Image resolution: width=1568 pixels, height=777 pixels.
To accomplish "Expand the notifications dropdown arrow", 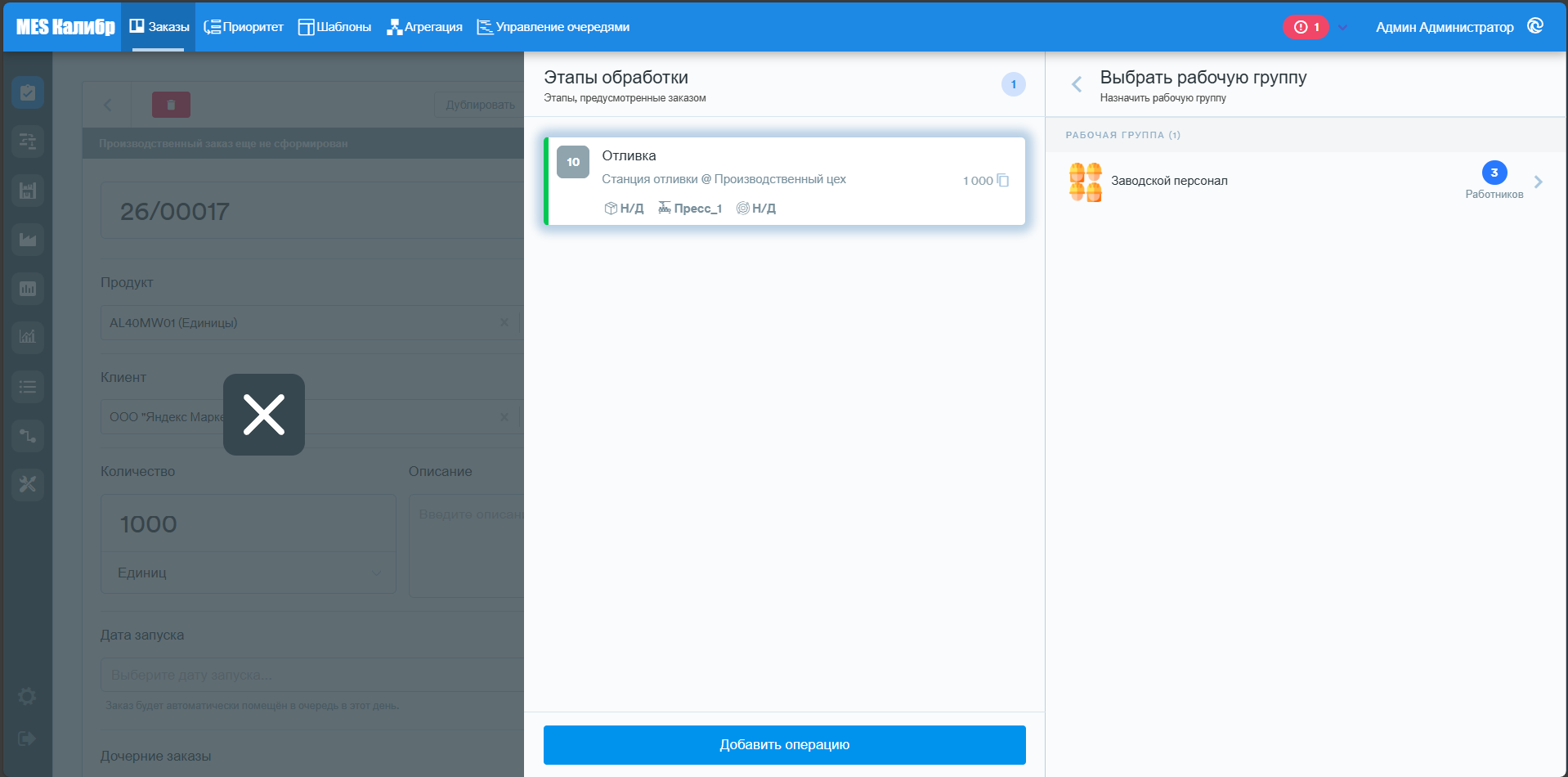I will pyautogui.click(x=1342, y=27).
